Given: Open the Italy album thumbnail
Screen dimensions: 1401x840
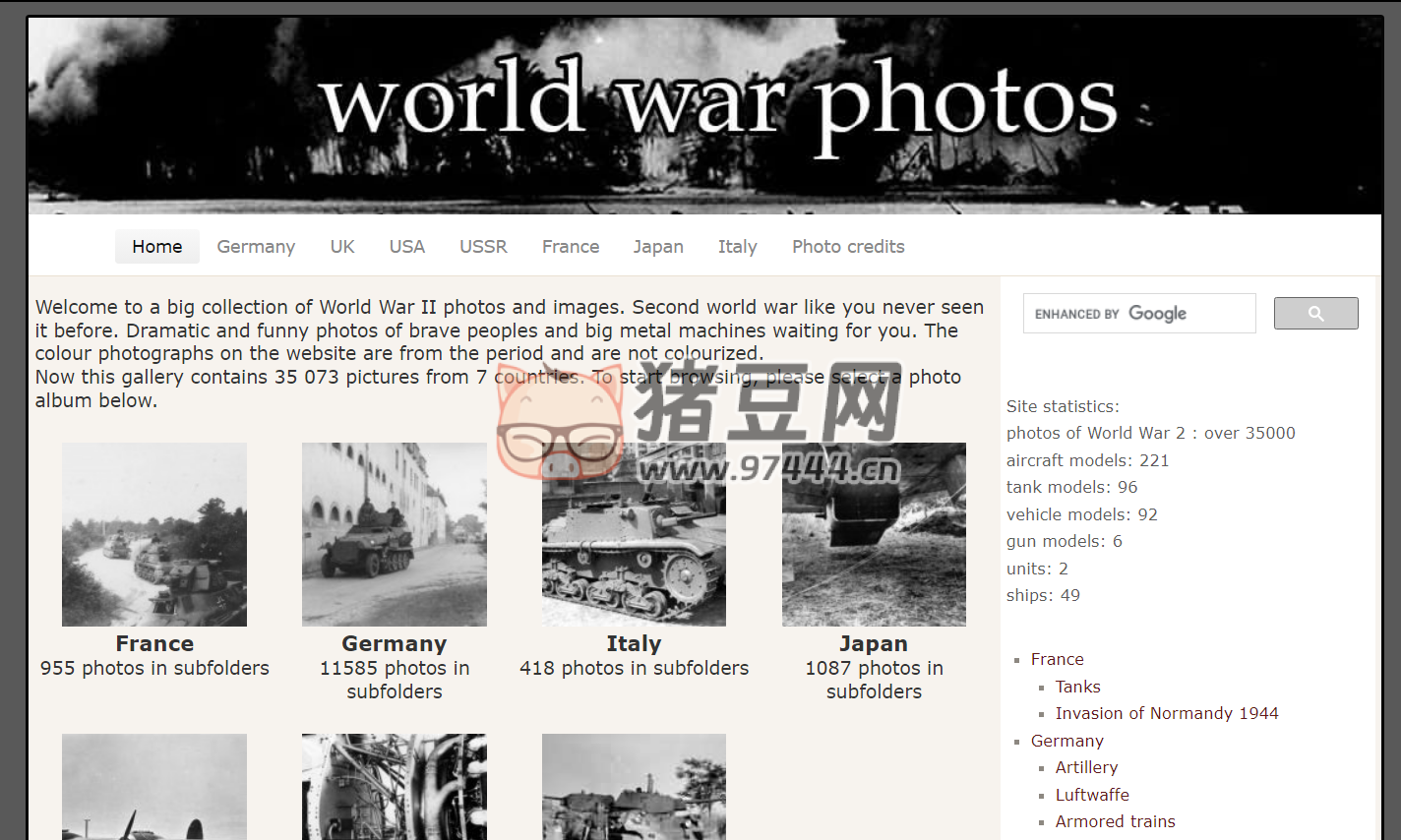Looking at the screenshot, I should [634, 534].
